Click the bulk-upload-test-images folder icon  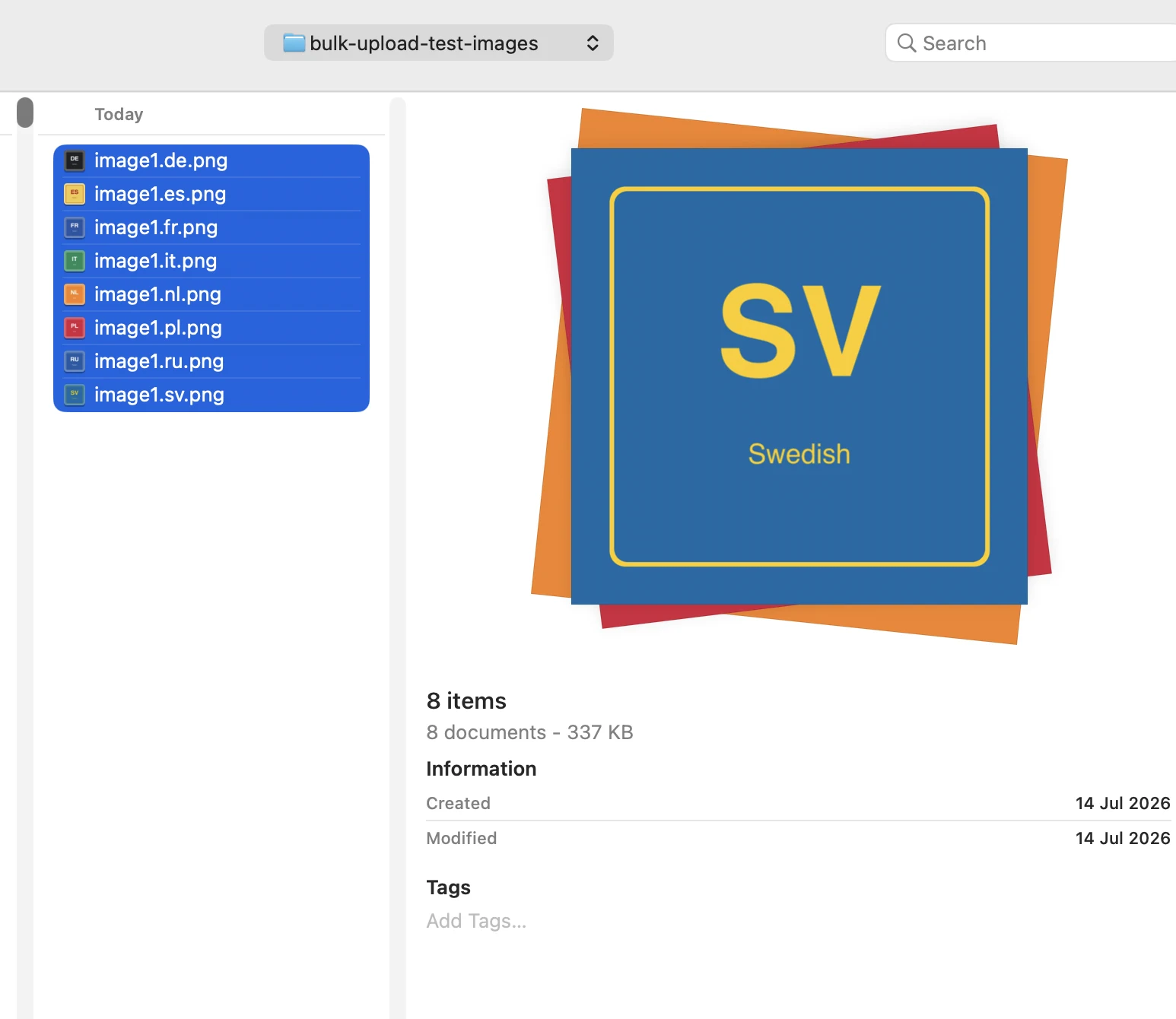tap(294, 43)
